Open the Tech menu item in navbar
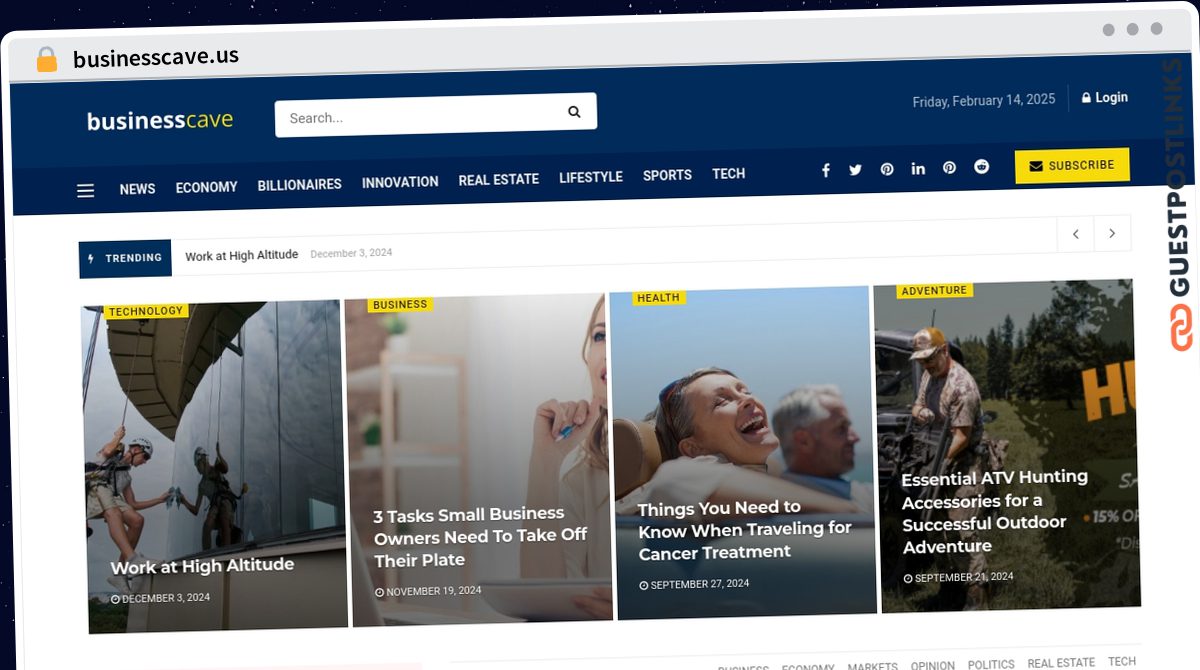Image resolution: width=1200 pixels, height=670 pixels. [x=729, y=174]
